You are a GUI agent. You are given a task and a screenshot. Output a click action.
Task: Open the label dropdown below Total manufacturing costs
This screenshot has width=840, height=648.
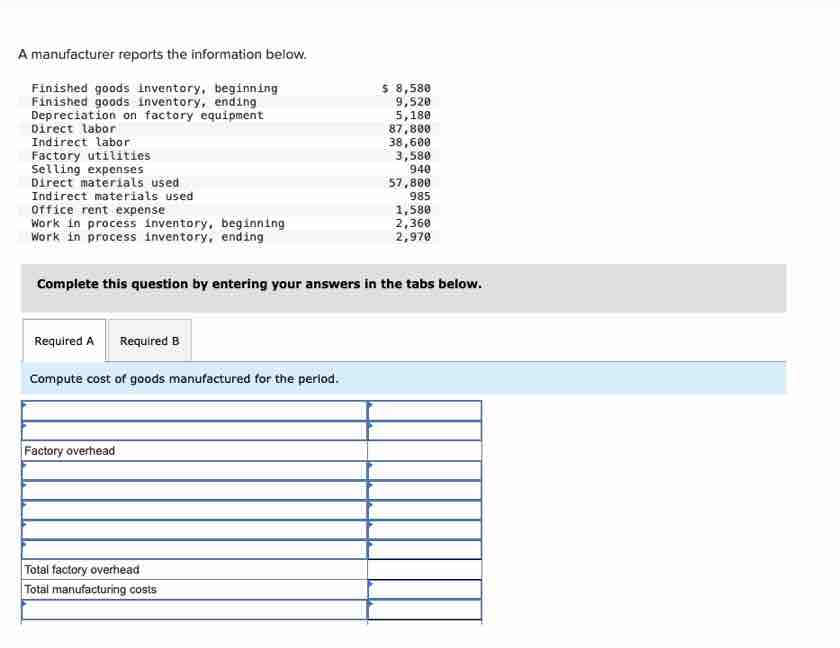pos(194,609)
